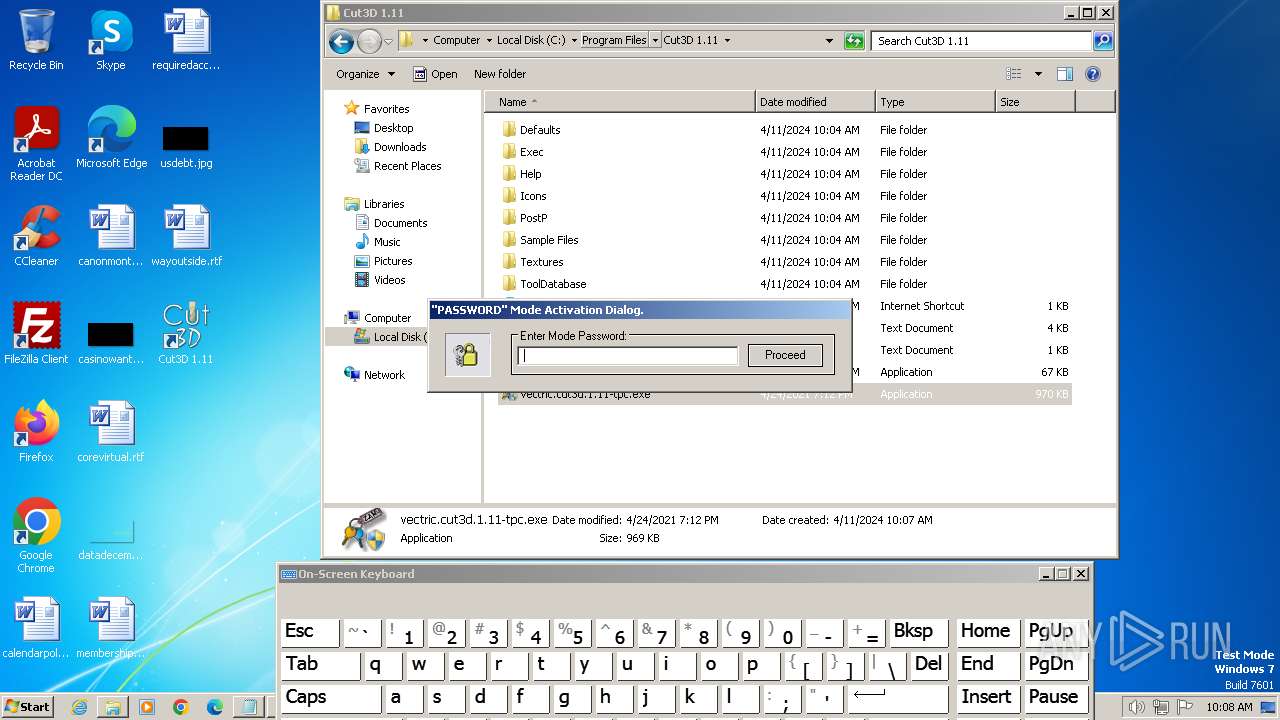
Task: Click Open in the Explorer toolbar
Action: click(436, 74)
